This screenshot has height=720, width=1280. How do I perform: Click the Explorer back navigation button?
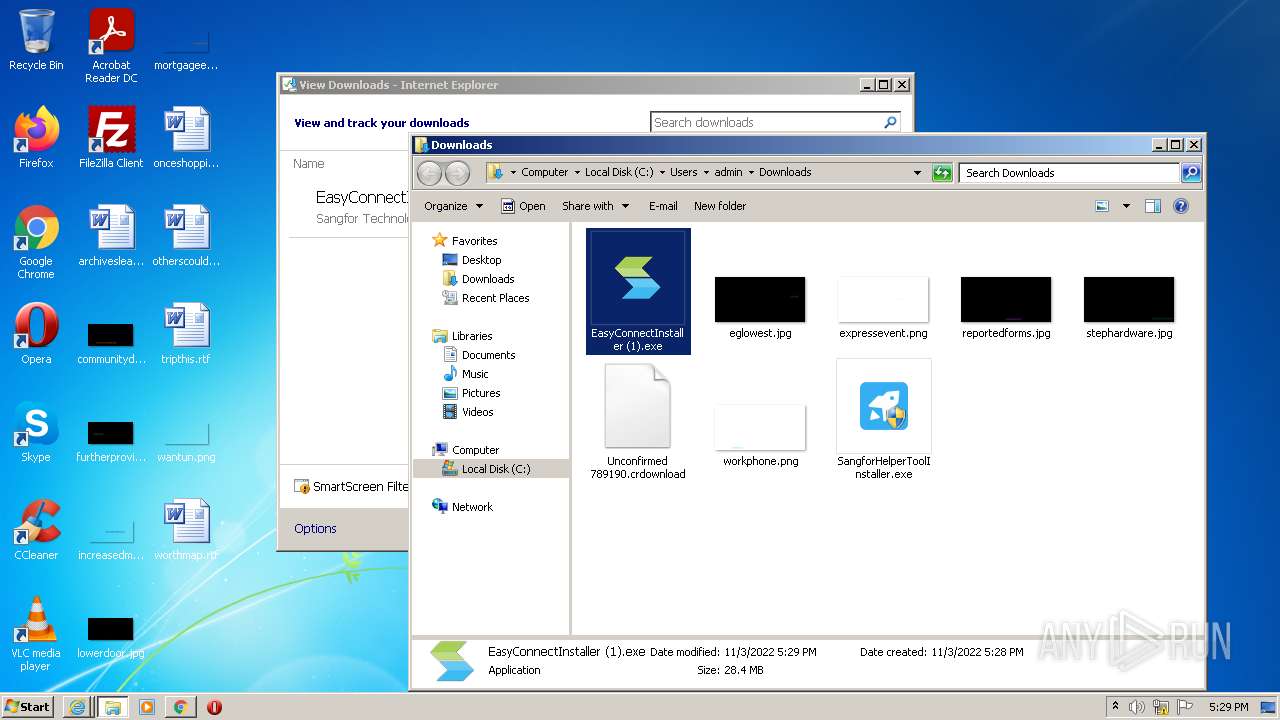click(429, 173)
